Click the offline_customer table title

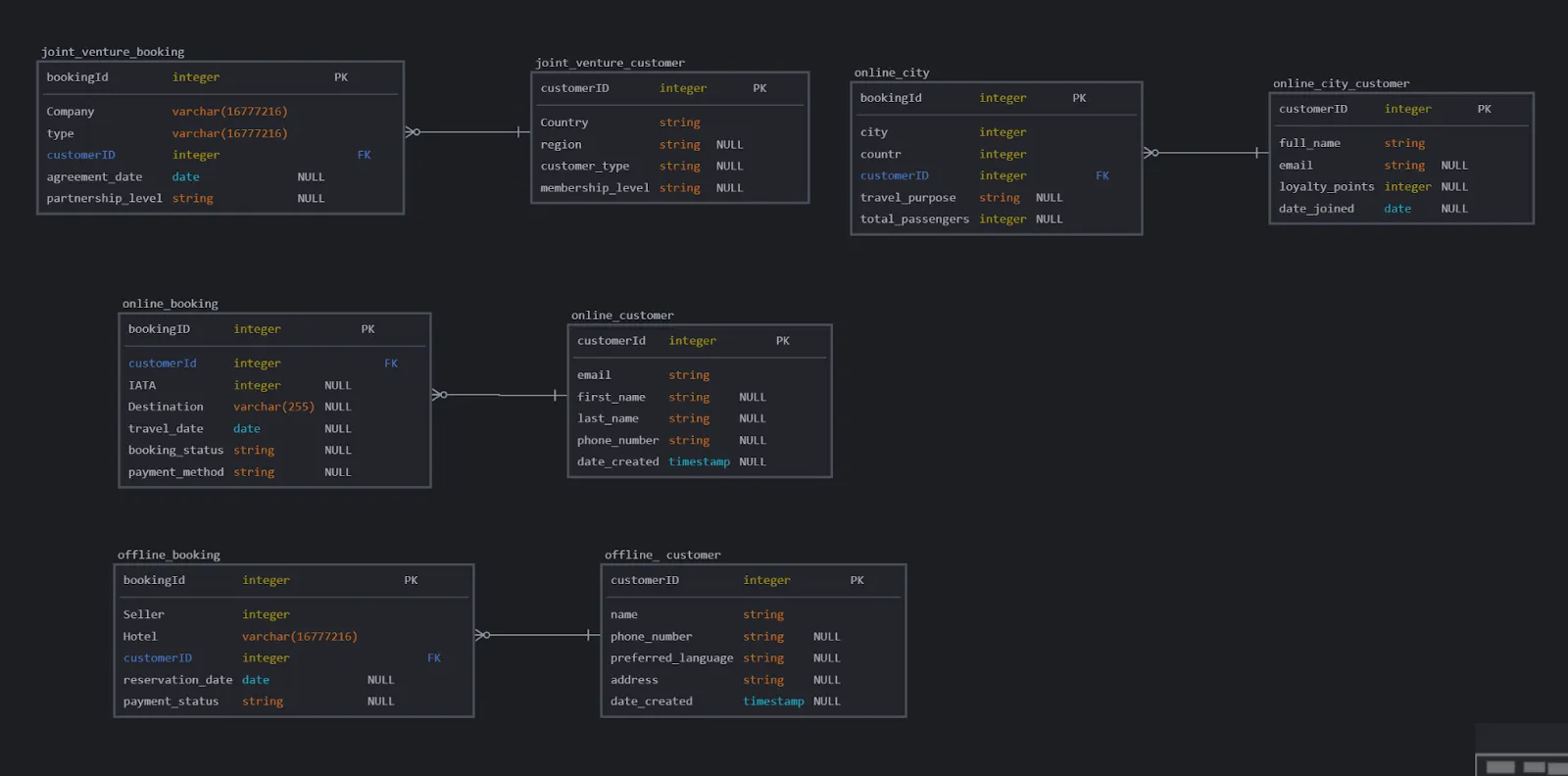coord(662,555)
